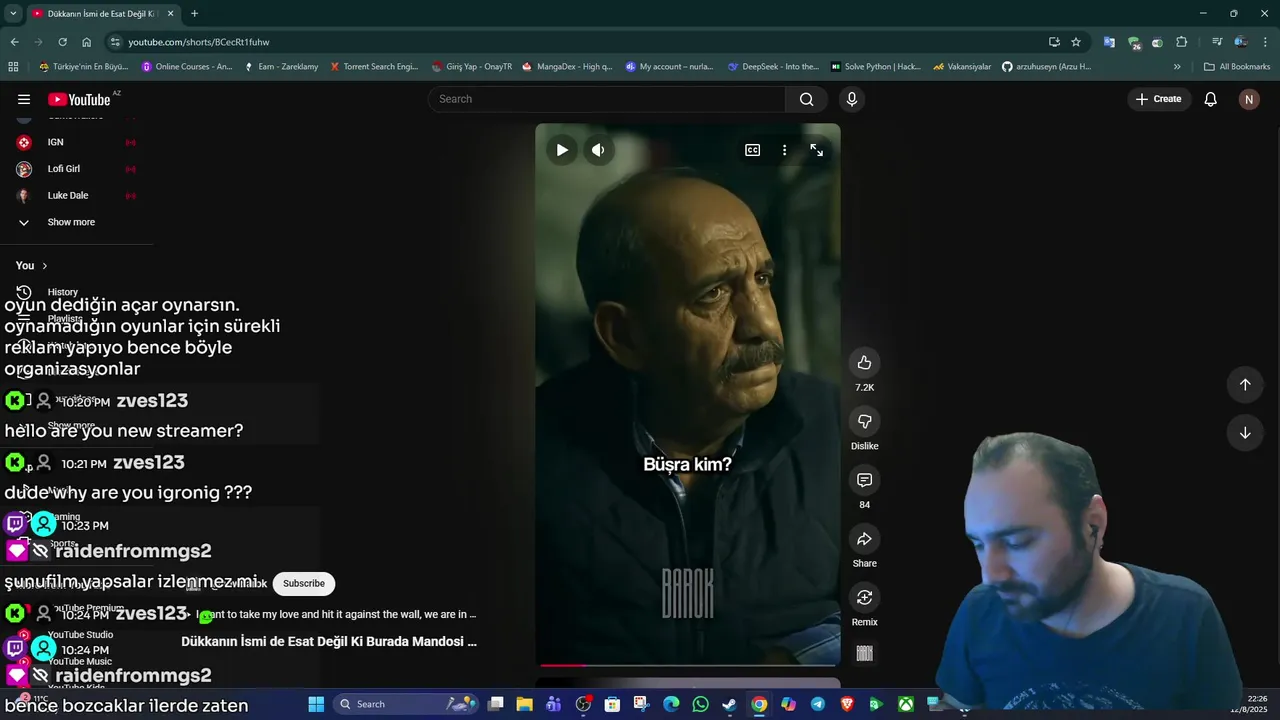The width and height of the screenshot is (1280, 720).
Task: Close the YouTube browser tab
Action: point(170,13)
